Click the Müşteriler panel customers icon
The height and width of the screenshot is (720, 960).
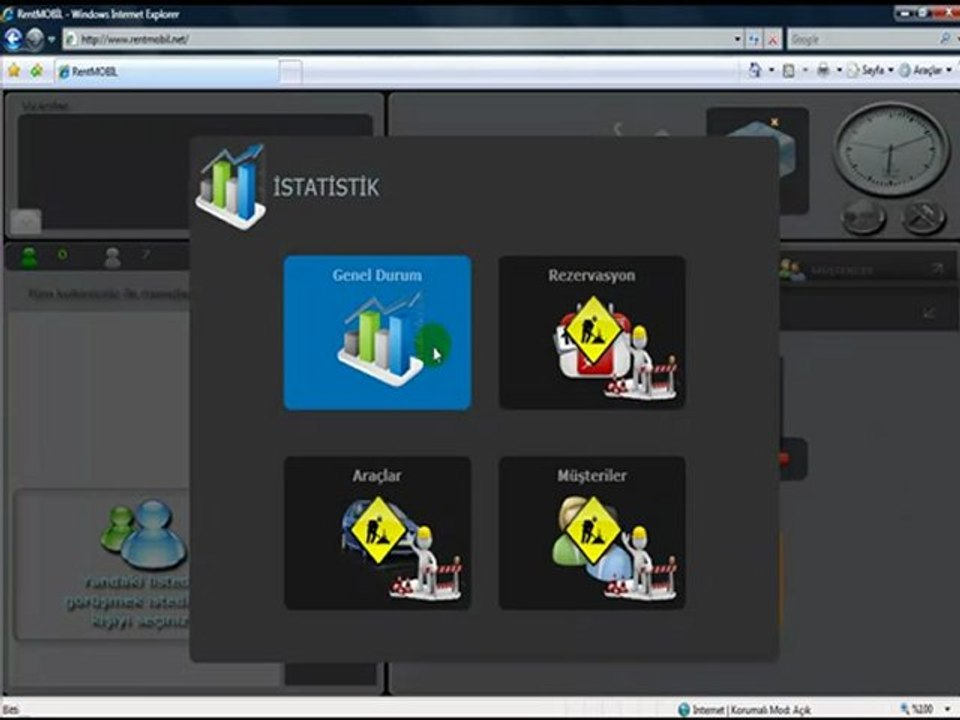pos(791,269)
